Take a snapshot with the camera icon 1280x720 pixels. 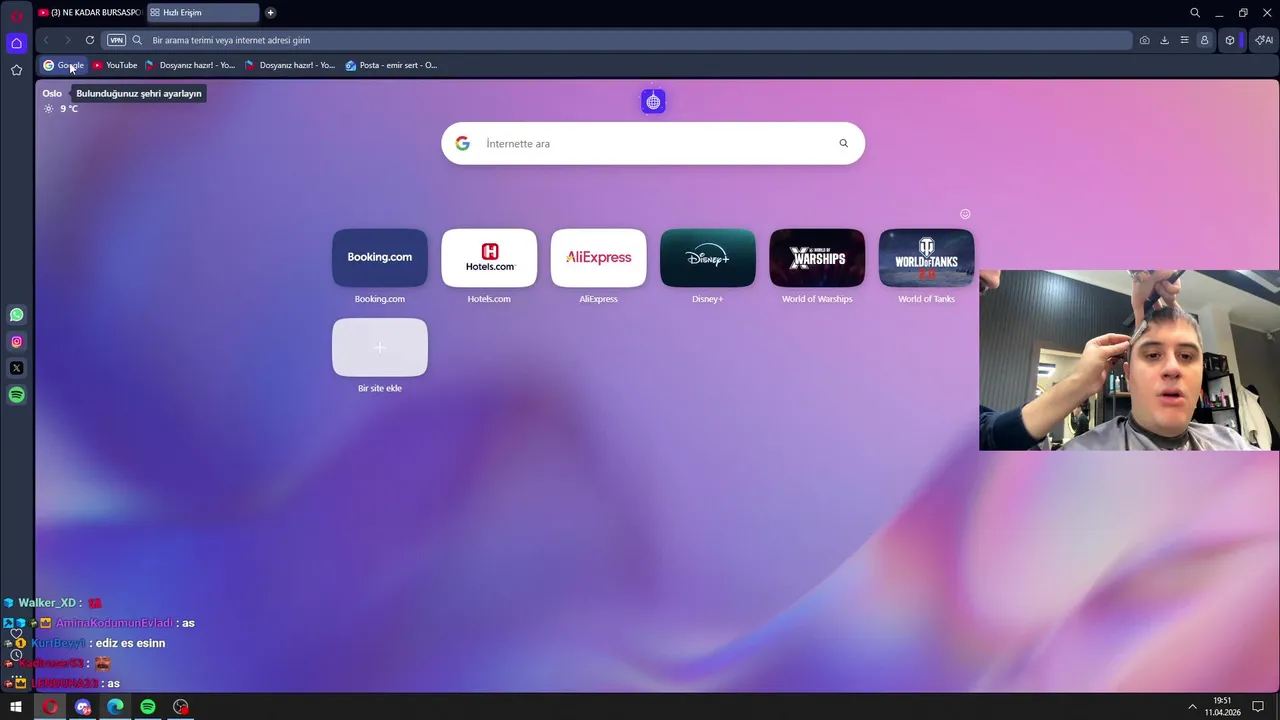1144,40
